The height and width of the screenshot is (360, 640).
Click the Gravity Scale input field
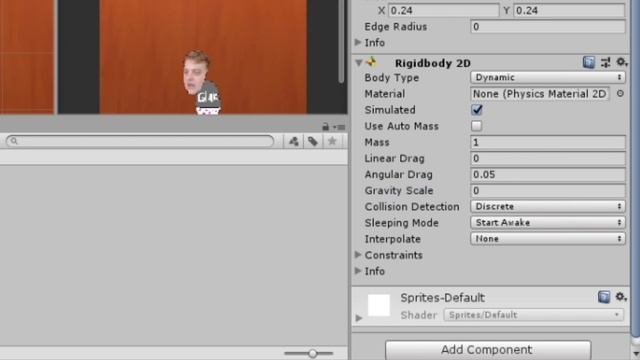click(548, 190)
